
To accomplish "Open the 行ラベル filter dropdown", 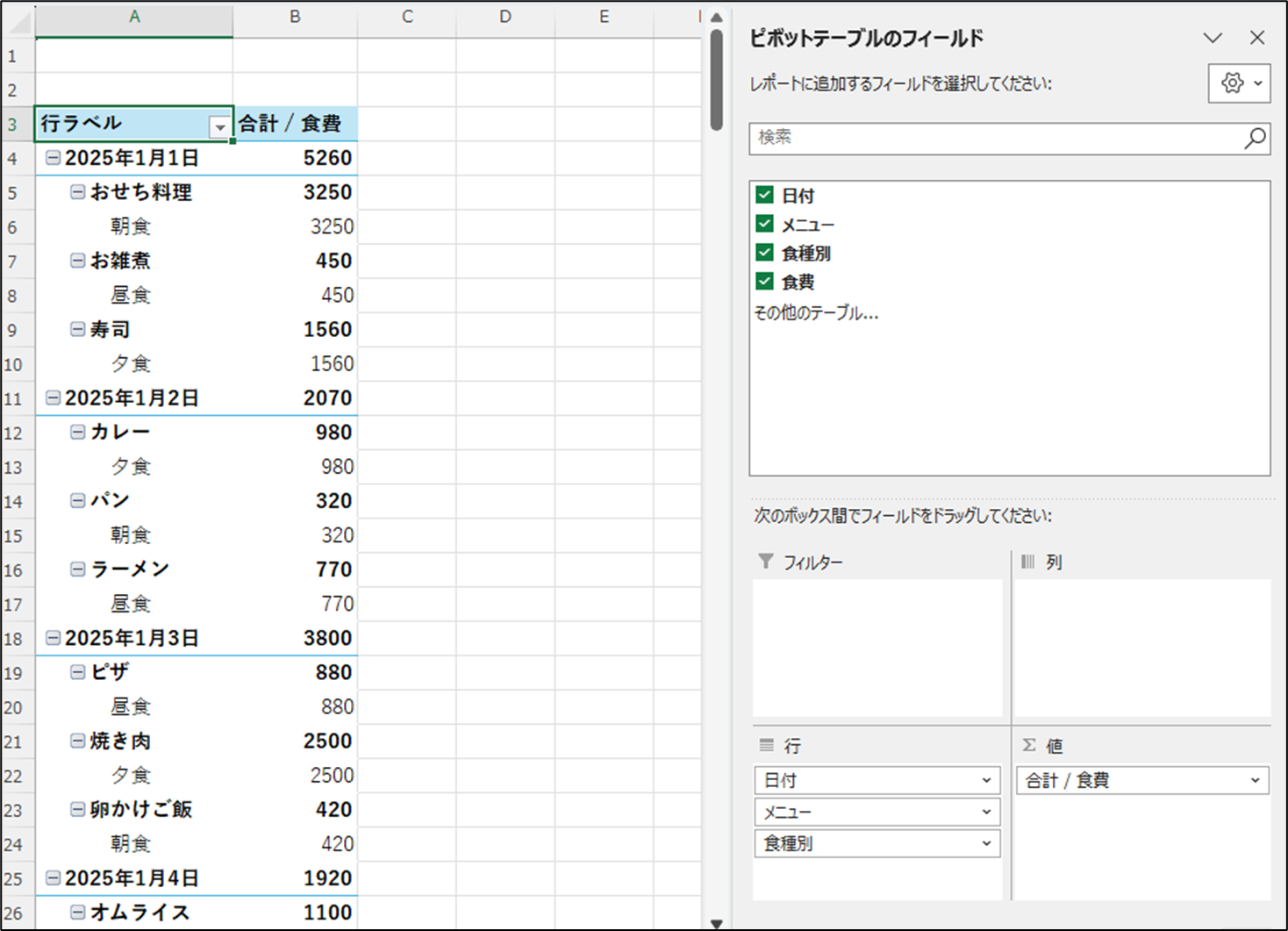I will tap(219, 127).
